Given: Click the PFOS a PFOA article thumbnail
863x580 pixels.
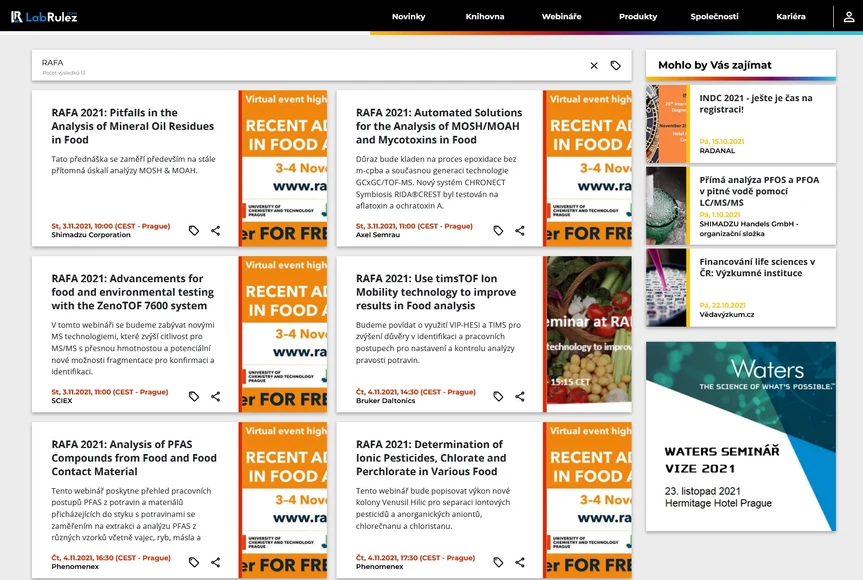Looking at the screenshot, I should point(667,206).
